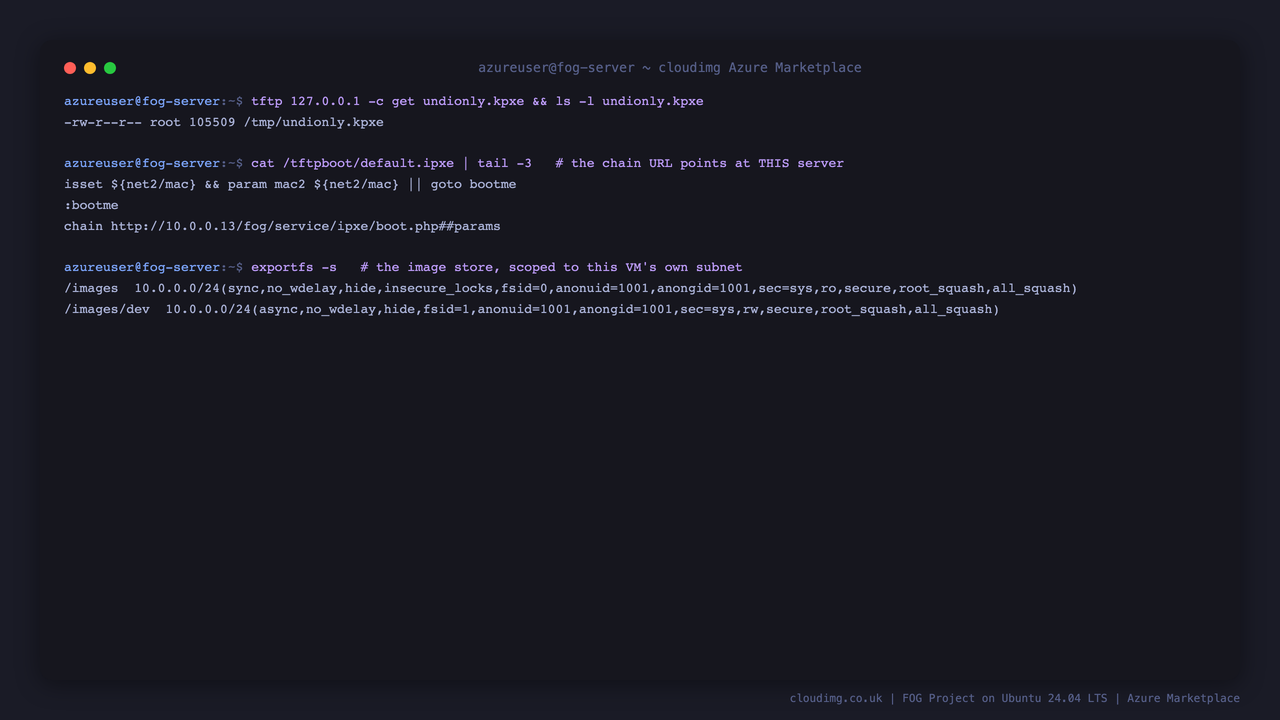Click the red close window dot

70,68
